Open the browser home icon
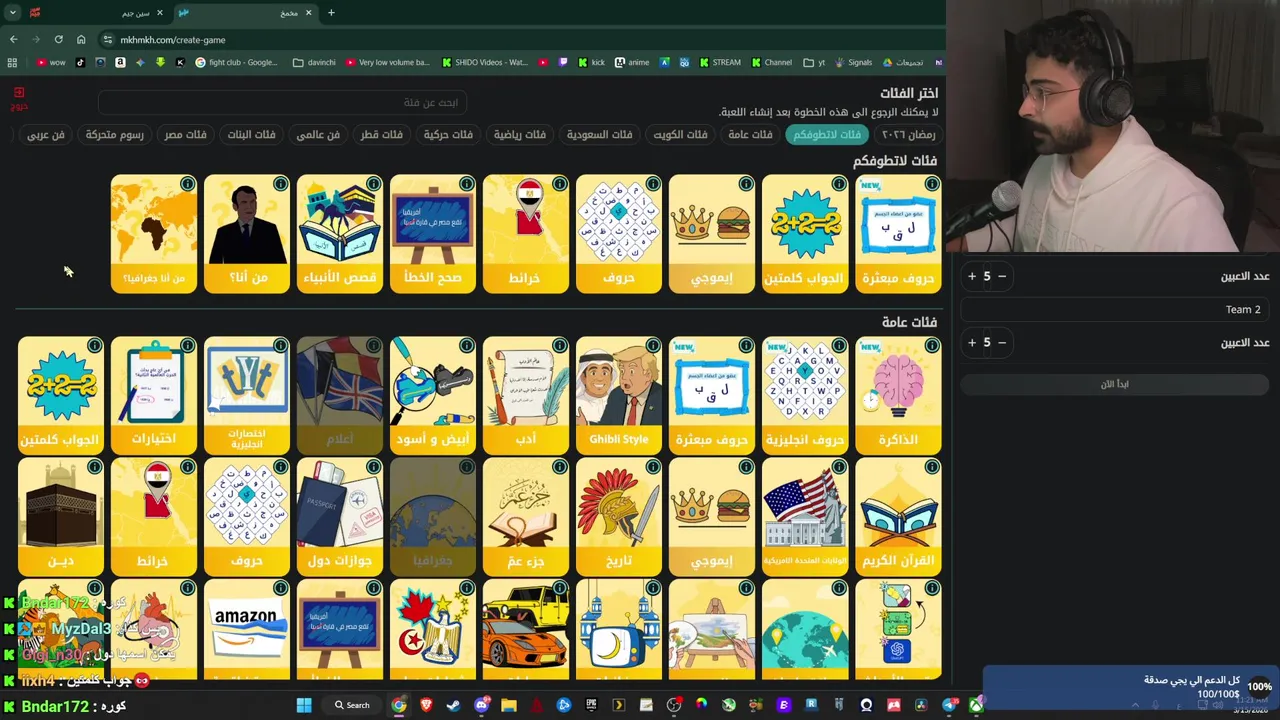The width and height of the screenshot is (1280, 720). coord(81,40)
